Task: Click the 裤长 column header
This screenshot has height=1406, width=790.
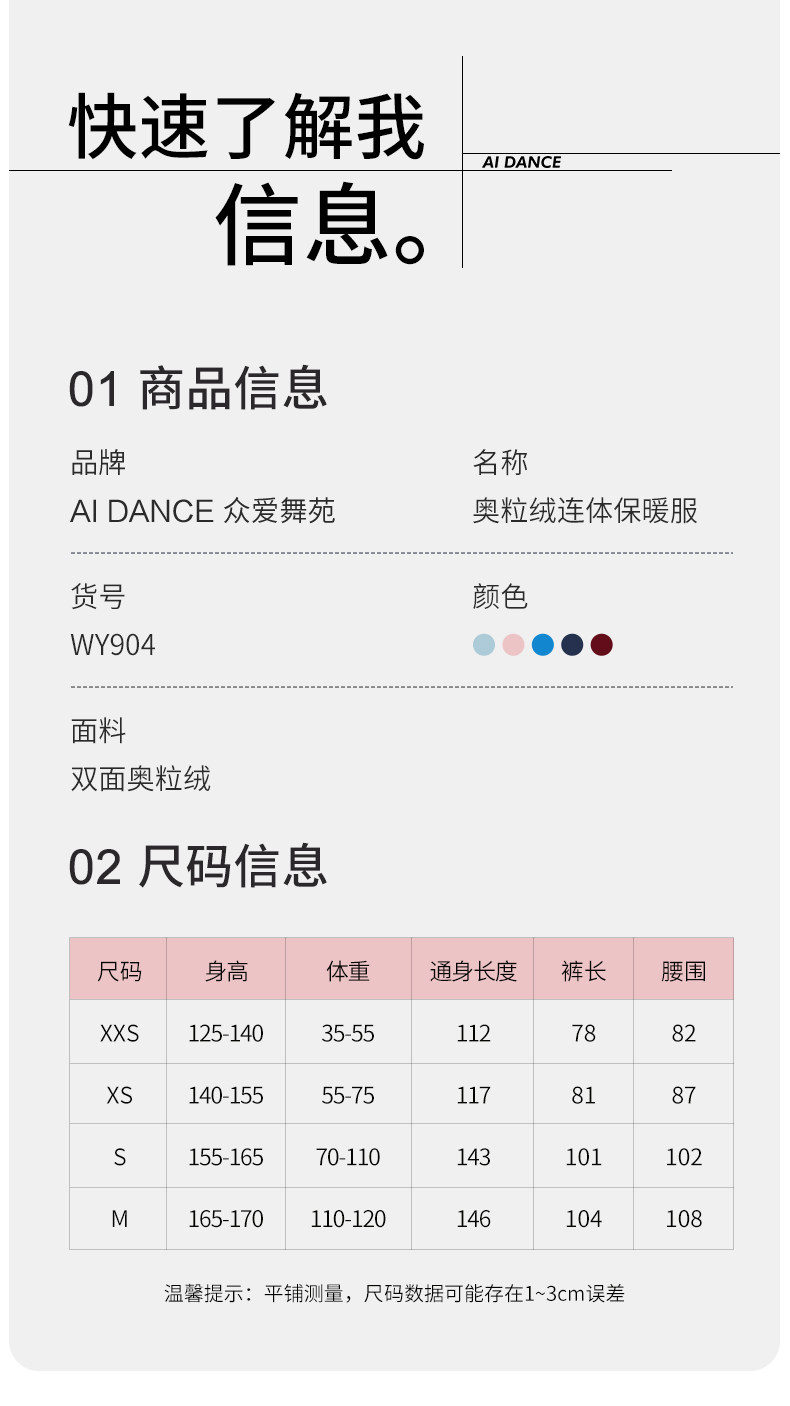Action: 584,970
